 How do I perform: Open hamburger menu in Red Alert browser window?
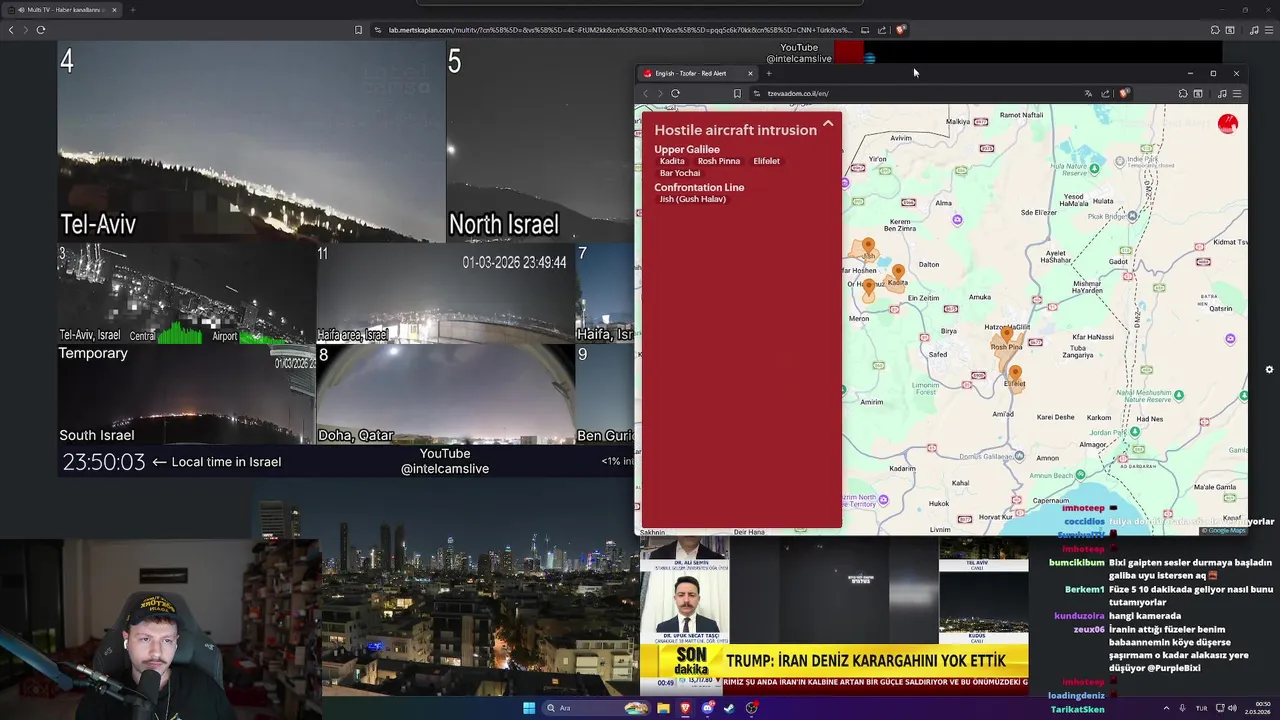[1237, 93]
